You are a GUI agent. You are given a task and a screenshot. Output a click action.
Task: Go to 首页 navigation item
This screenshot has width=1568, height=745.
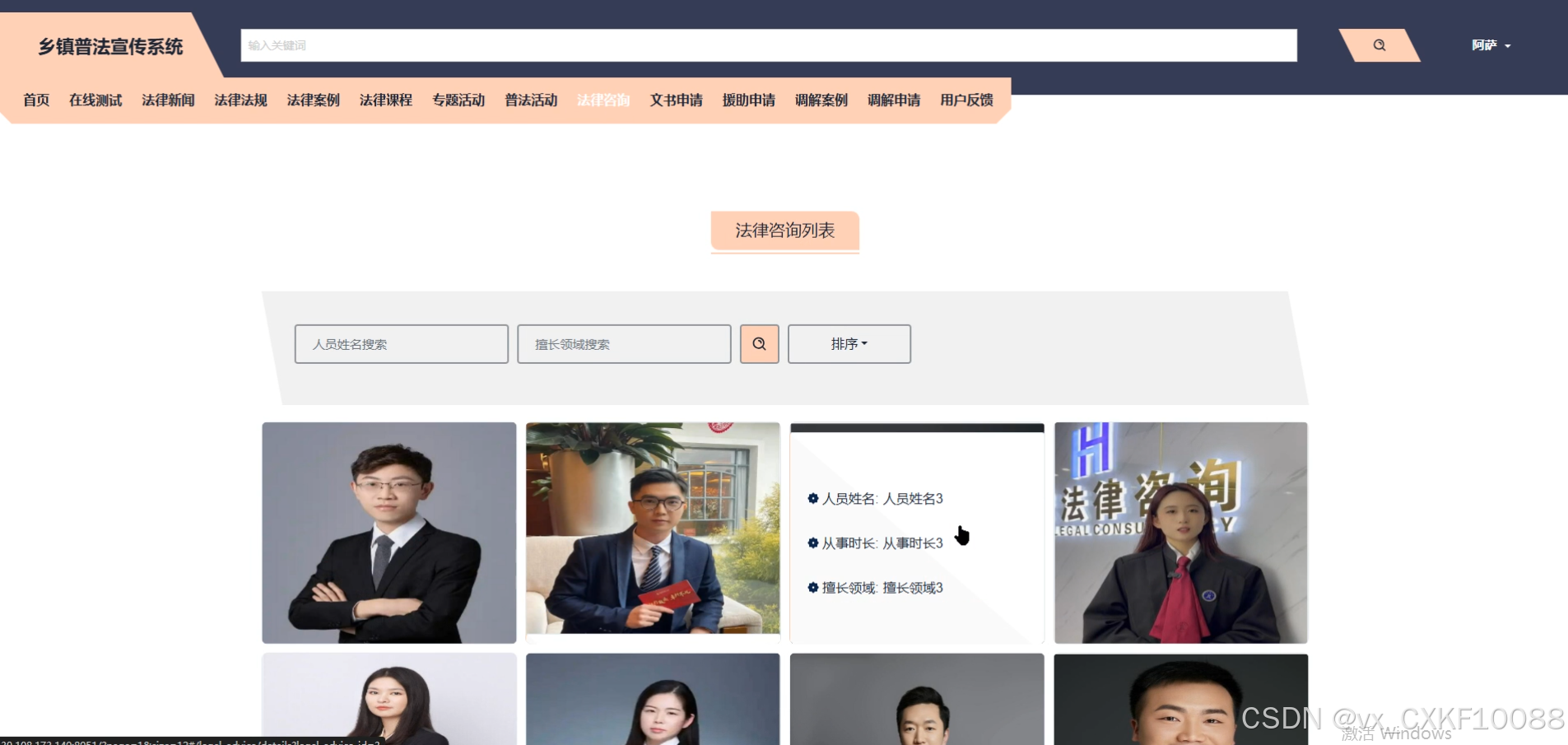click(x=36, y=100)
